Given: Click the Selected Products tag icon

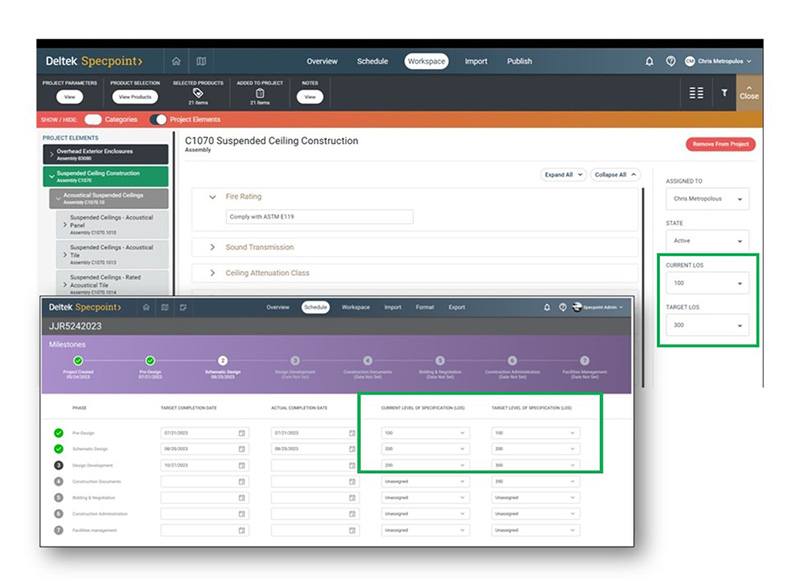Looking at the screenshot, I should [x=198, y=93].
